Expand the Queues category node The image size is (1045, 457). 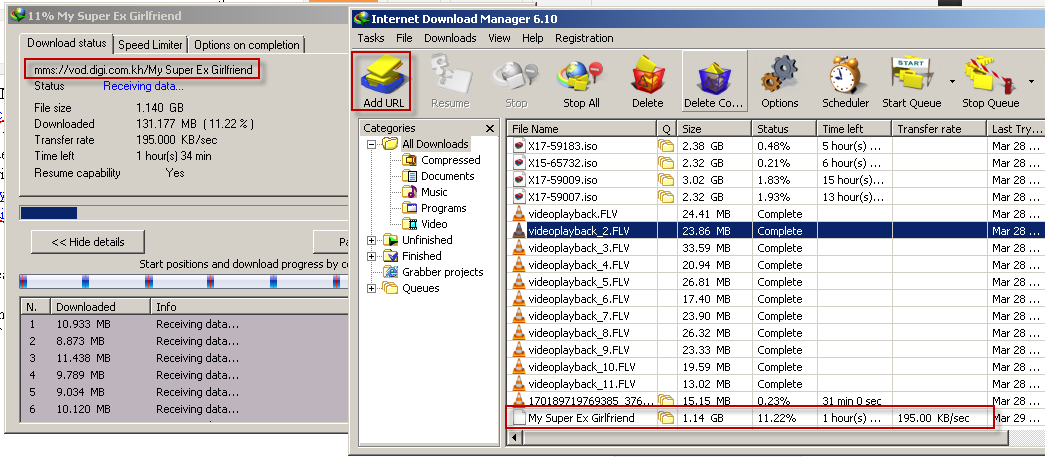[371, 288]
